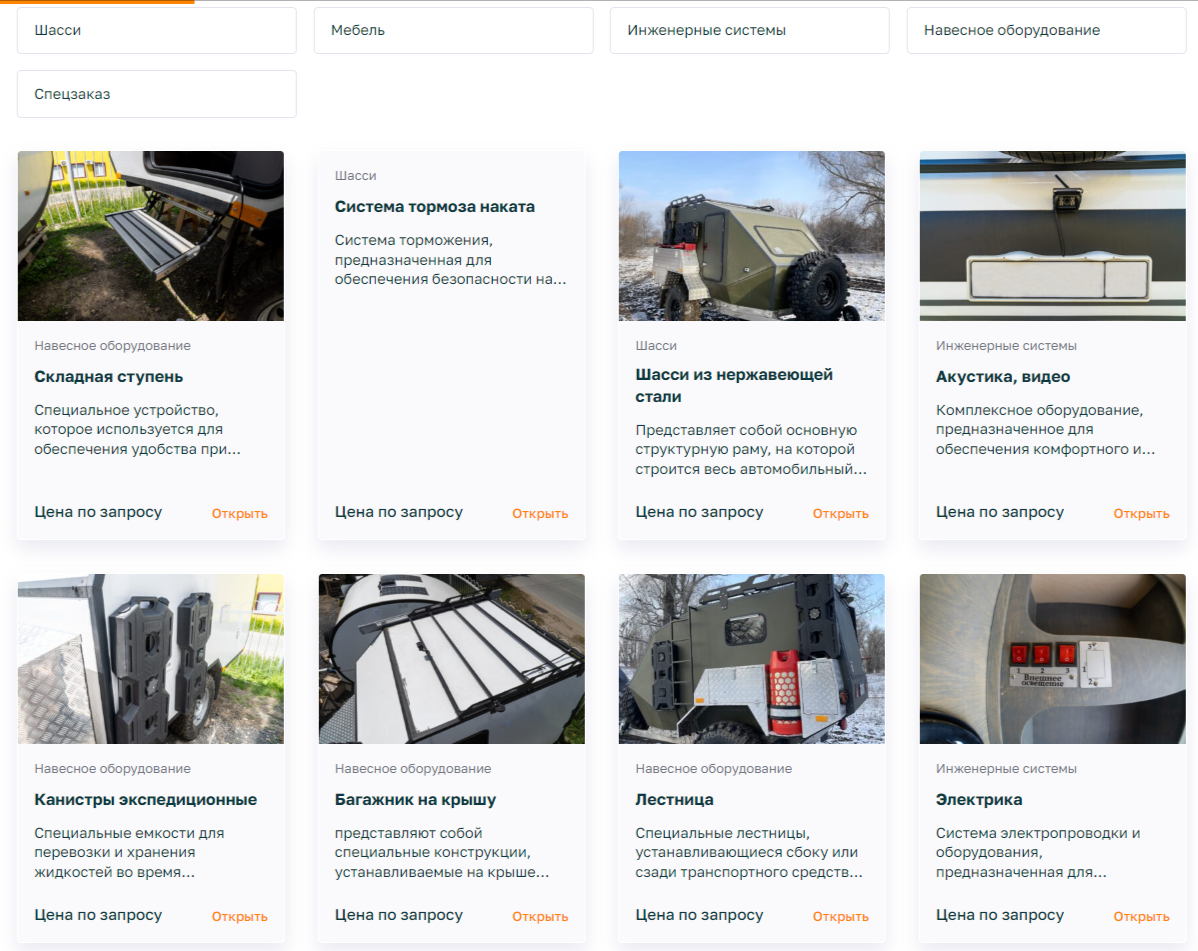Screen dimensions: 1198x951
Task: Open the Система тормоза наката item
Action: [x=434, y=207]
